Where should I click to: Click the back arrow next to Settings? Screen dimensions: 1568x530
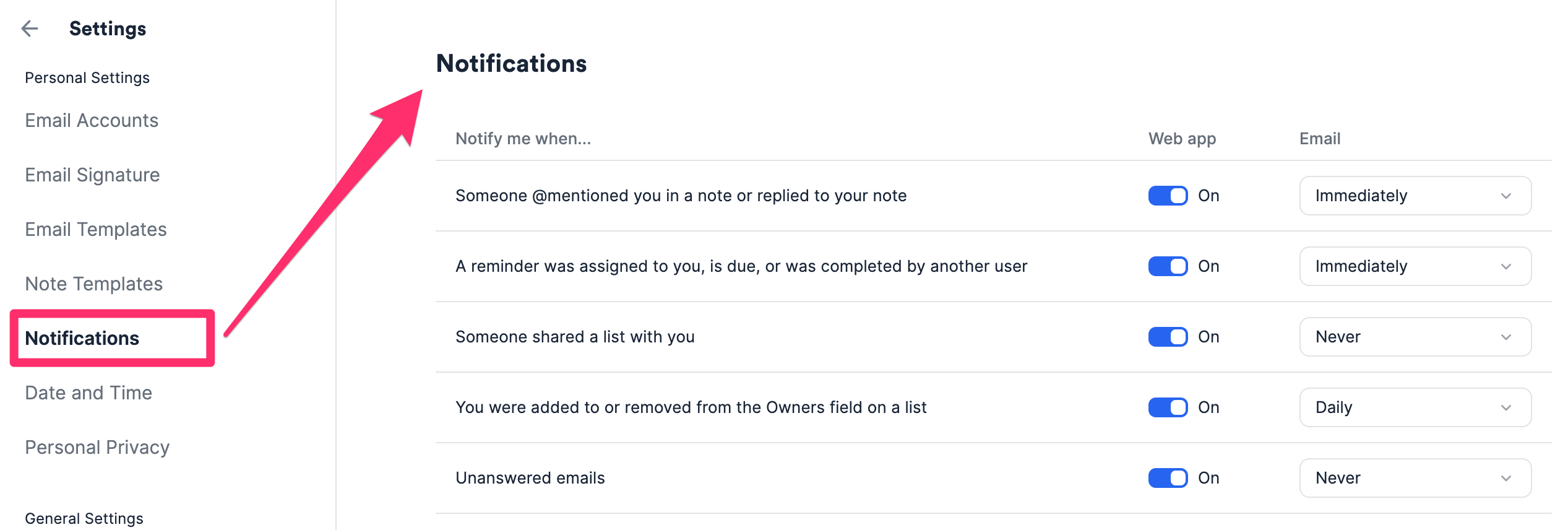(x=30, y=28)
